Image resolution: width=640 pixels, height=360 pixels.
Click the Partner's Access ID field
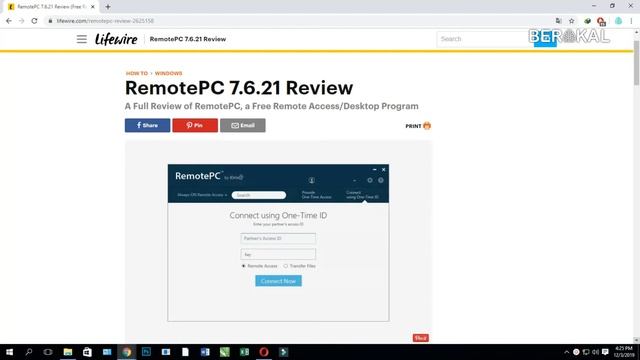tap(278, 238)
